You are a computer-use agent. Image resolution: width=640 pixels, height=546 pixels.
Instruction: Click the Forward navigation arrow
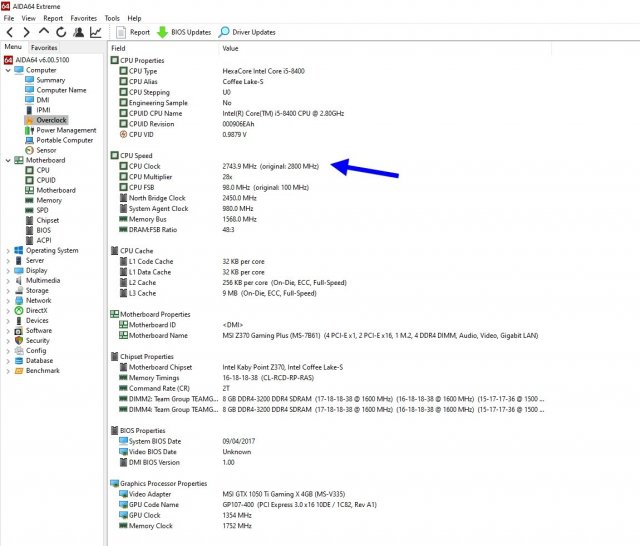coord(27,32)
